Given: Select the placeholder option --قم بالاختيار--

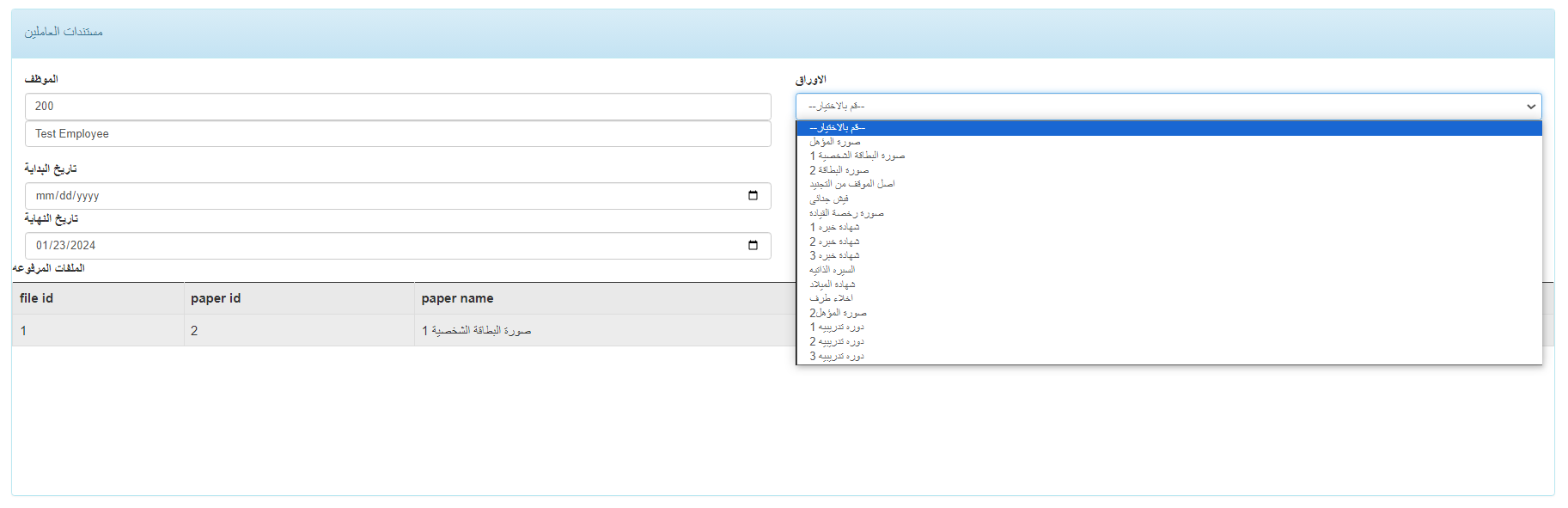Looking at the screenshot, I should (x=837, y=127).
